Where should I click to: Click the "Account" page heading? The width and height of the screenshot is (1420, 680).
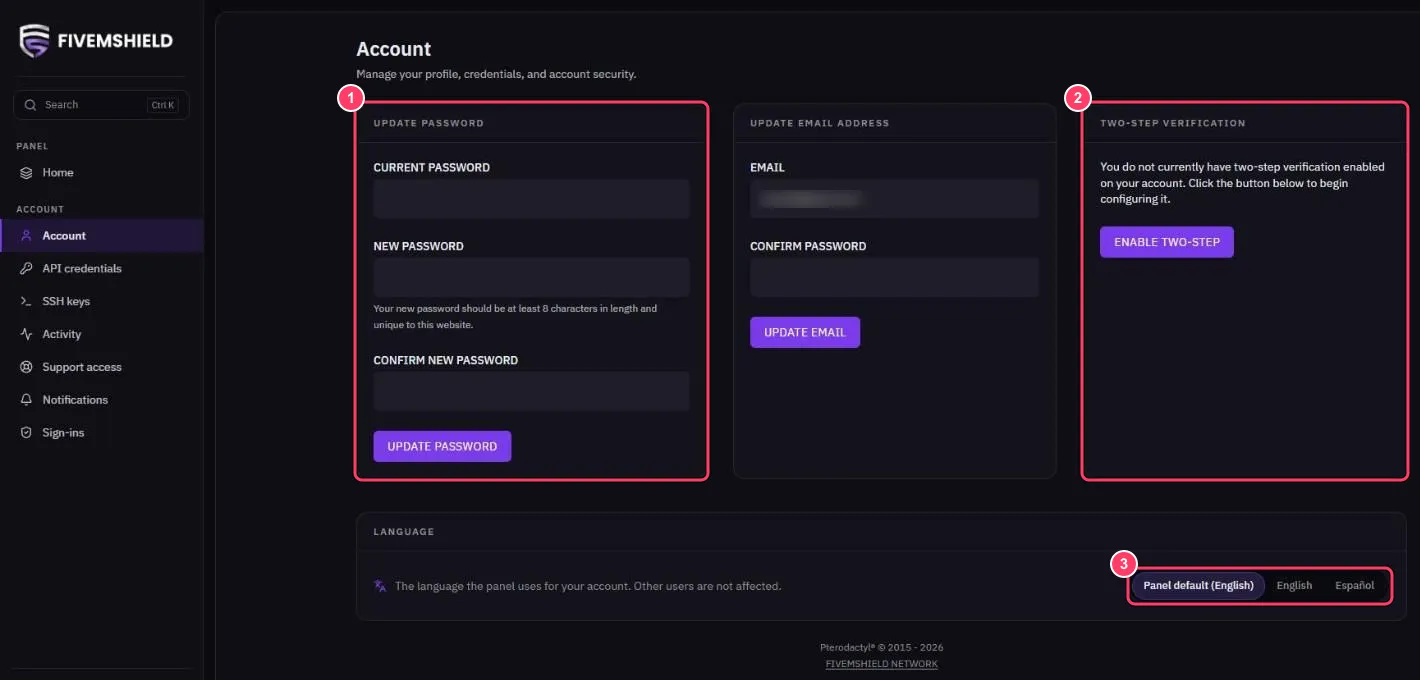coord(394,49)
